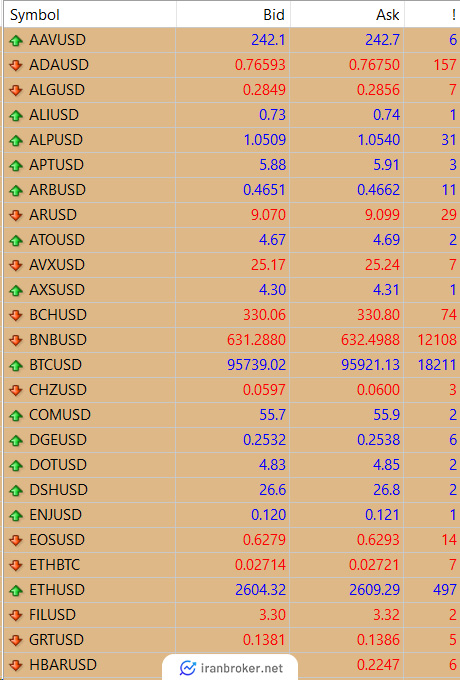Image resolution: width=460 pixels, height=680 pixels.
Task: Click the green up arrow beside ETHUSD
Action: (x=16, y=591)
